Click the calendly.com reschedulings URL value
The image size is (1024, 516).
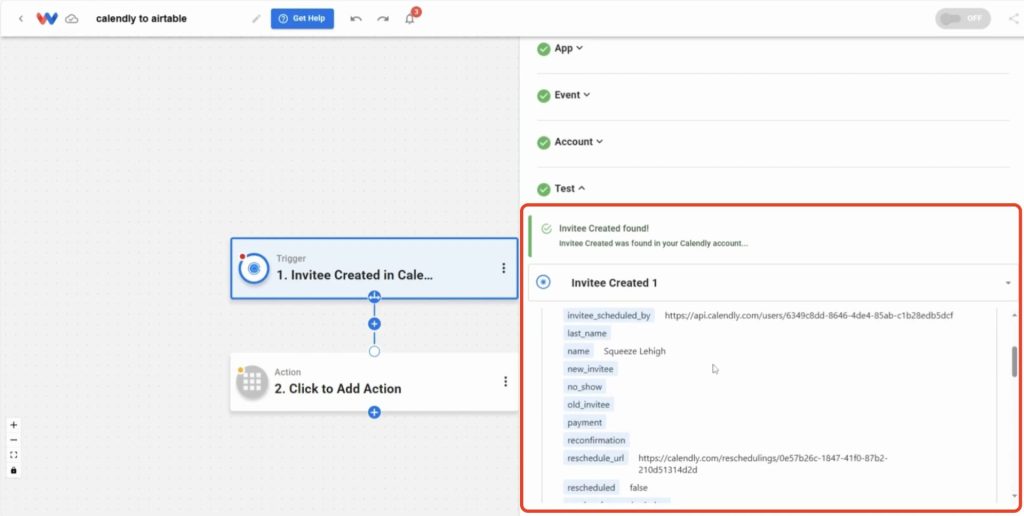(763, 464)
